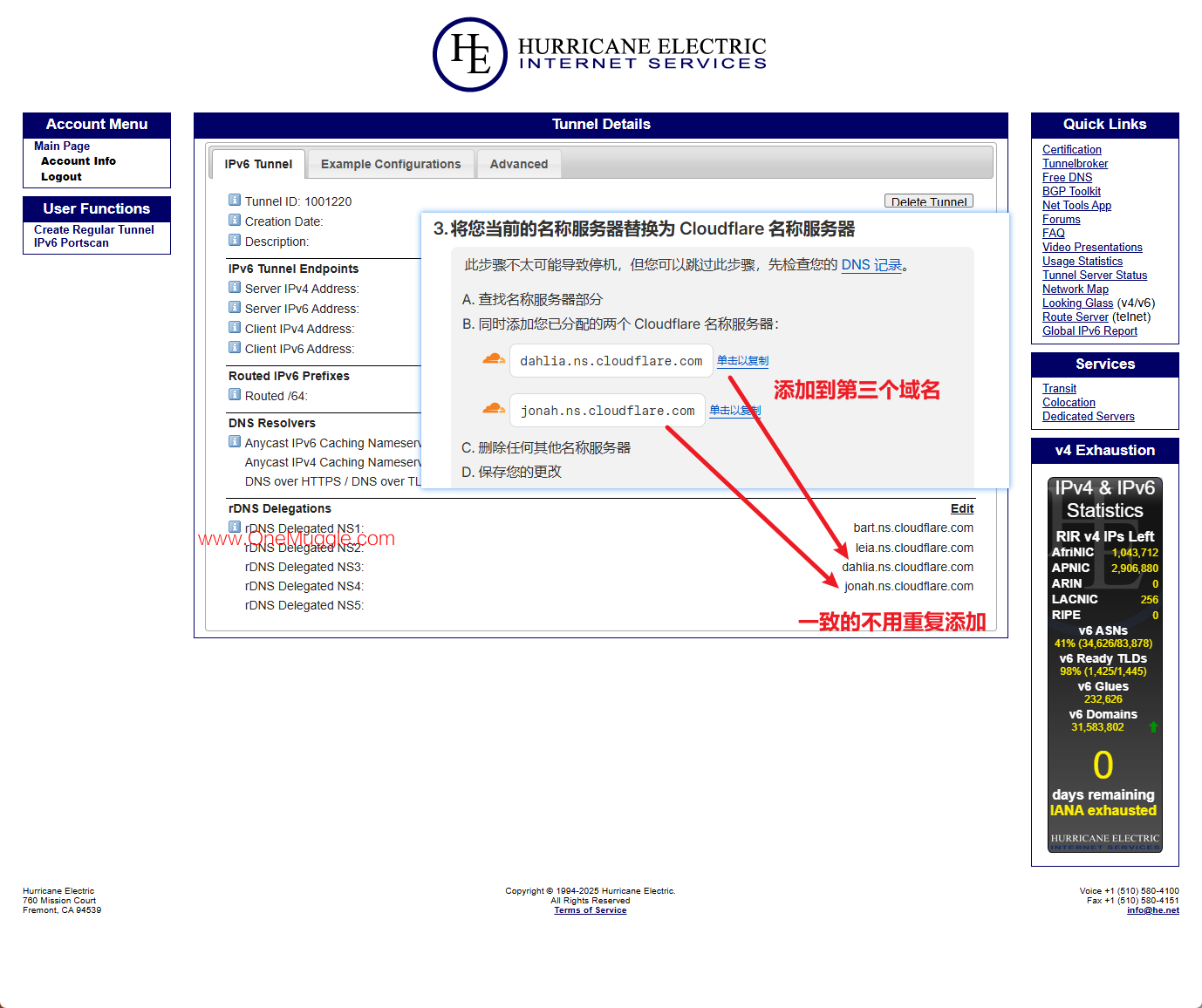Viewport: 1202px width, 1008px height.
Task: Open Account Info menu item
Action: pos(79,161)
